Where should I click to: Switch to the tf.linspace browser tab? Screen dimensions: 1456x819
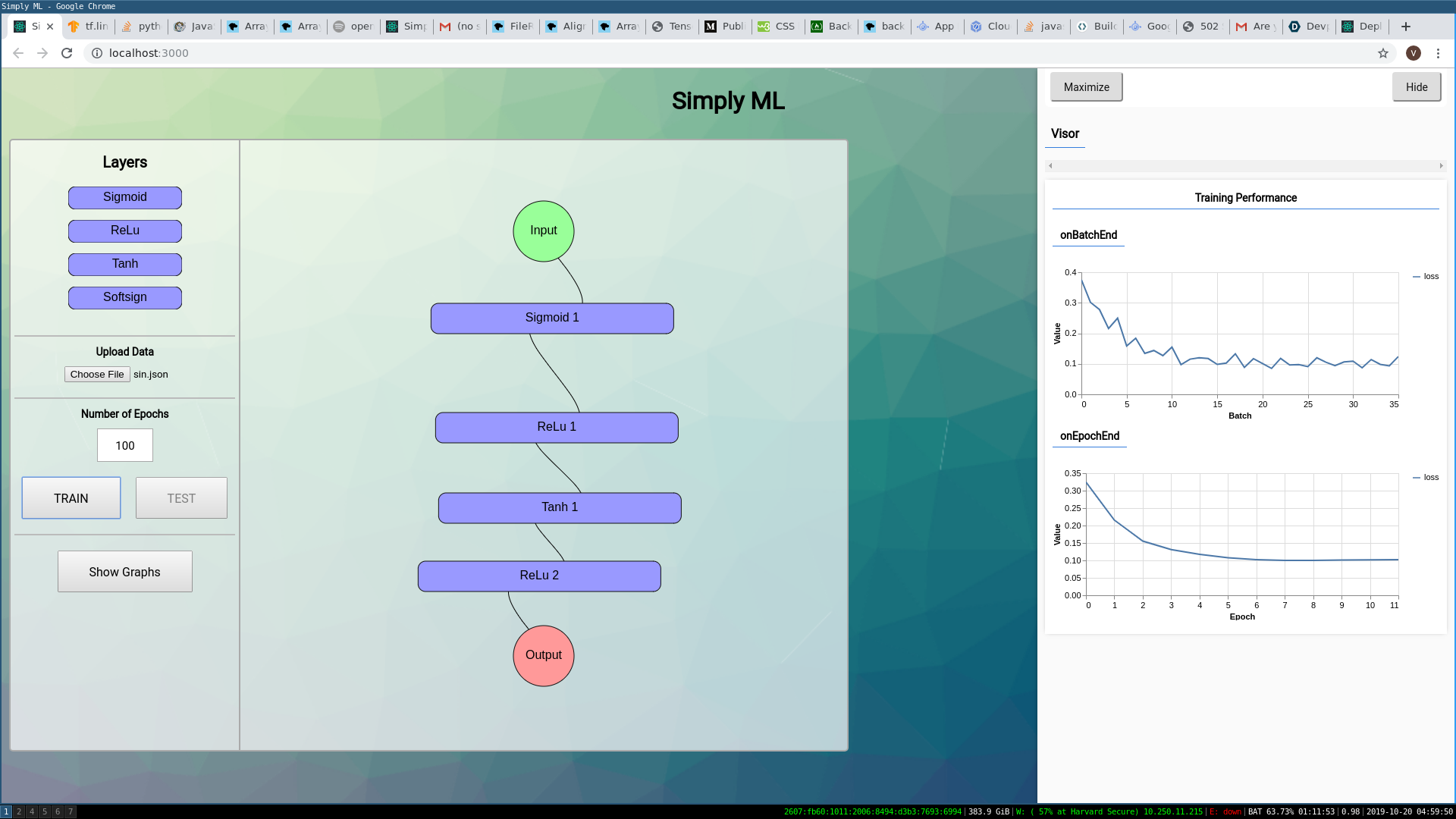pyautogui.click(x=89, y=27)
